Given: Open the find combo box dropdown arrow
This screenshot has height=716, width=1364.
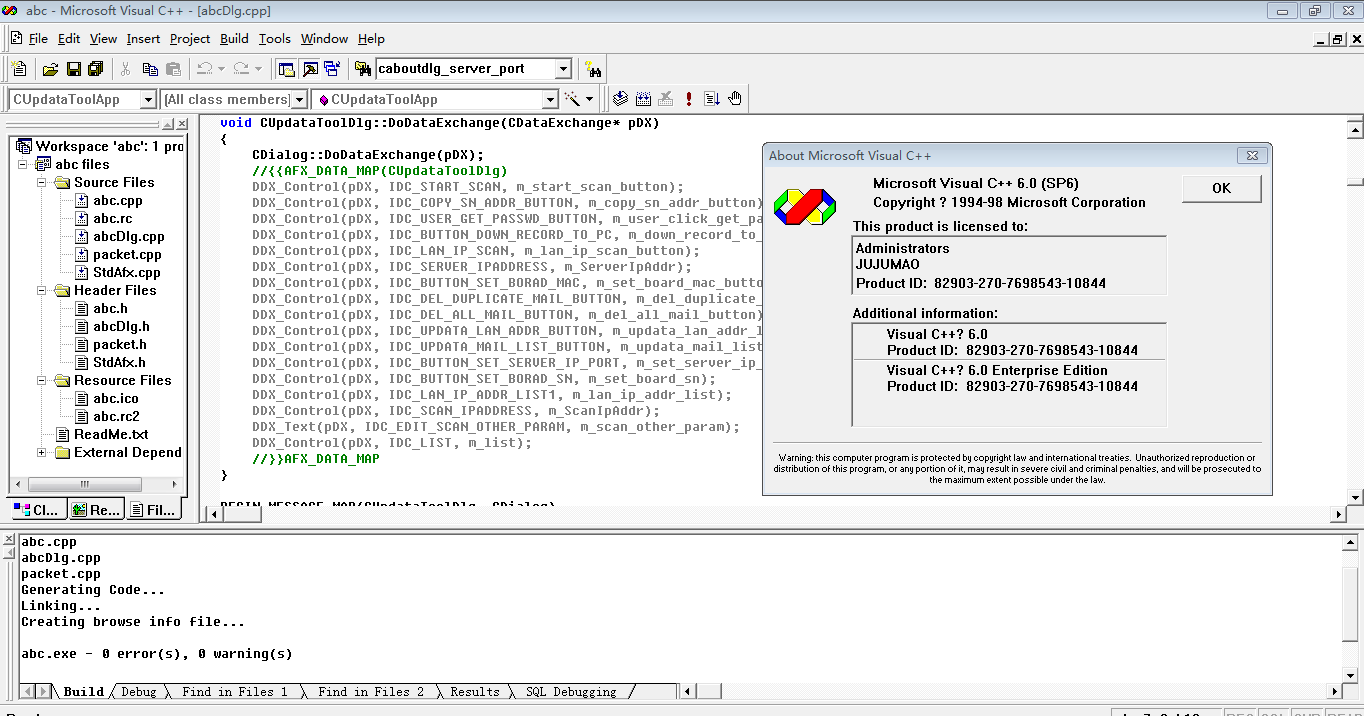Looking at the screenshot, I should (x=563, y=69).
